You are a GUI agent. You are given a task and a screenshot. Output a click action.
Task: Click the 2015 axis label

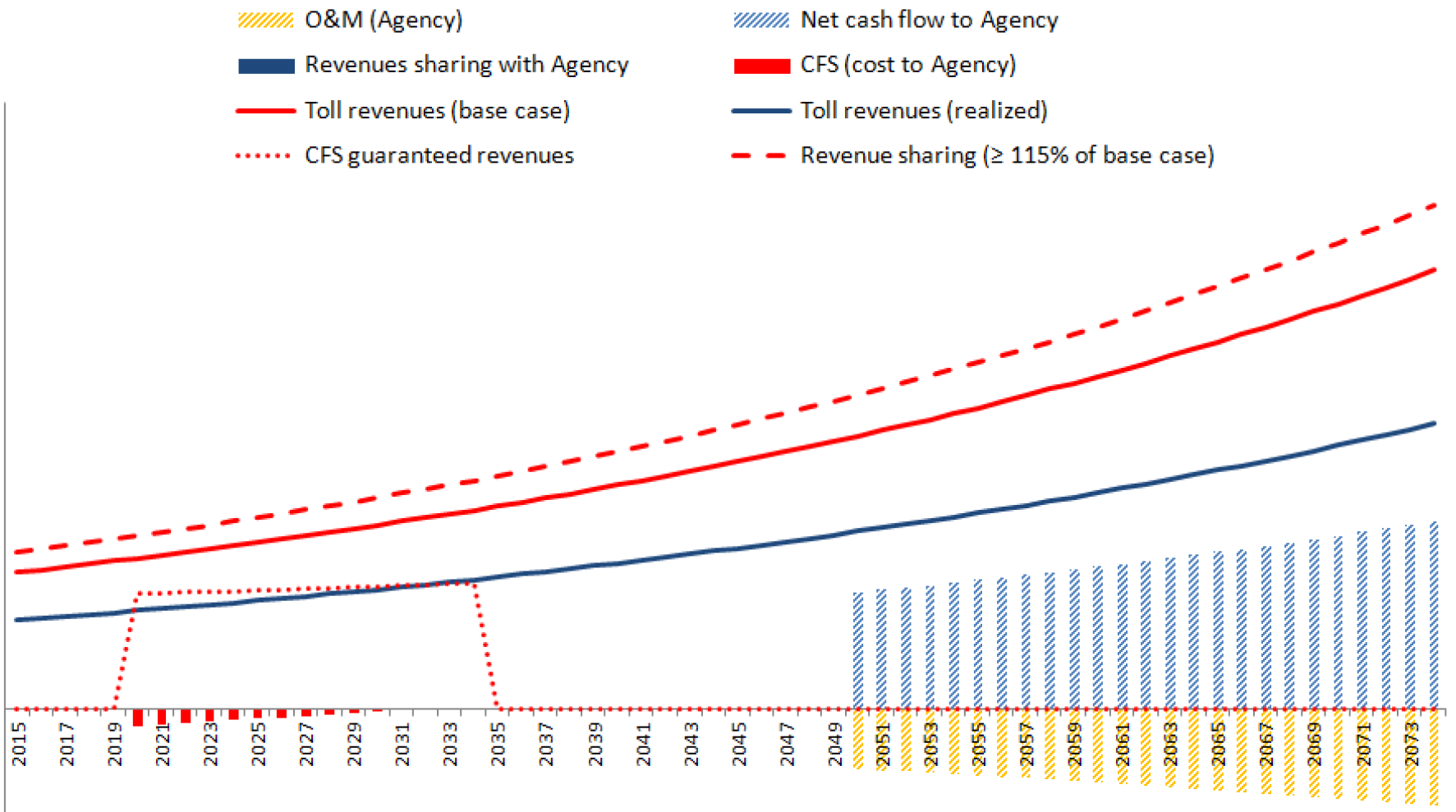point(19,744)
